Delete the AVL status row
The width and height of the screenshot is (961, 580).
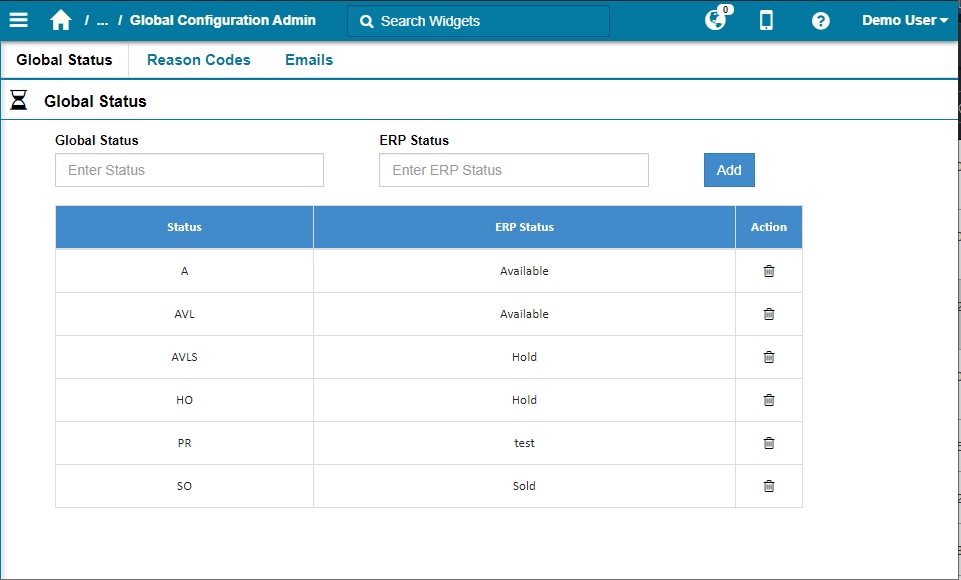point(768,314)
